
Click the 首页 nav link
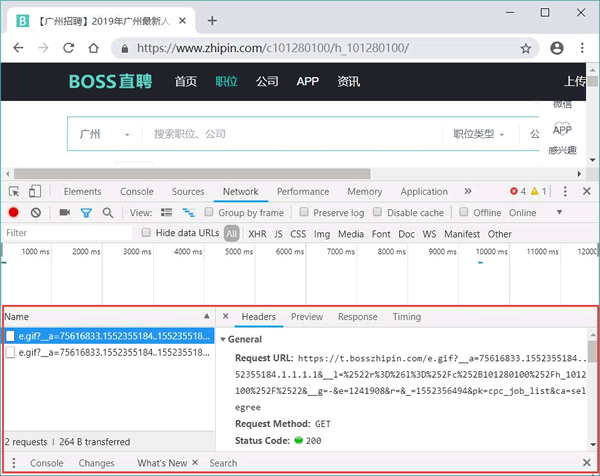tap(186, 82)
